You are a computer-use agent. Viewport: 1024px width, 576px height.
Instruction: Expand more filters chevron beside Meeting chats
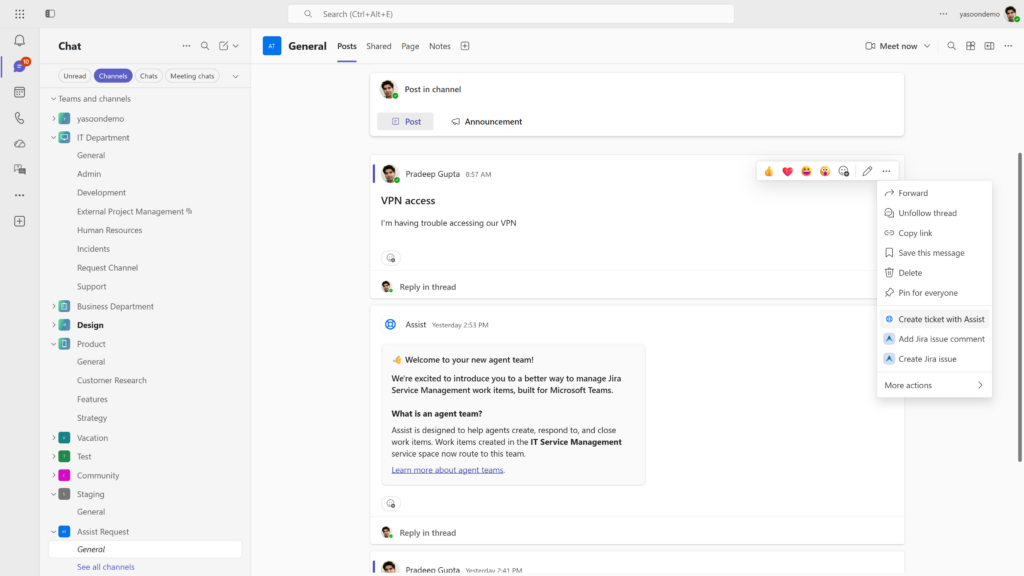pos(236,76)
